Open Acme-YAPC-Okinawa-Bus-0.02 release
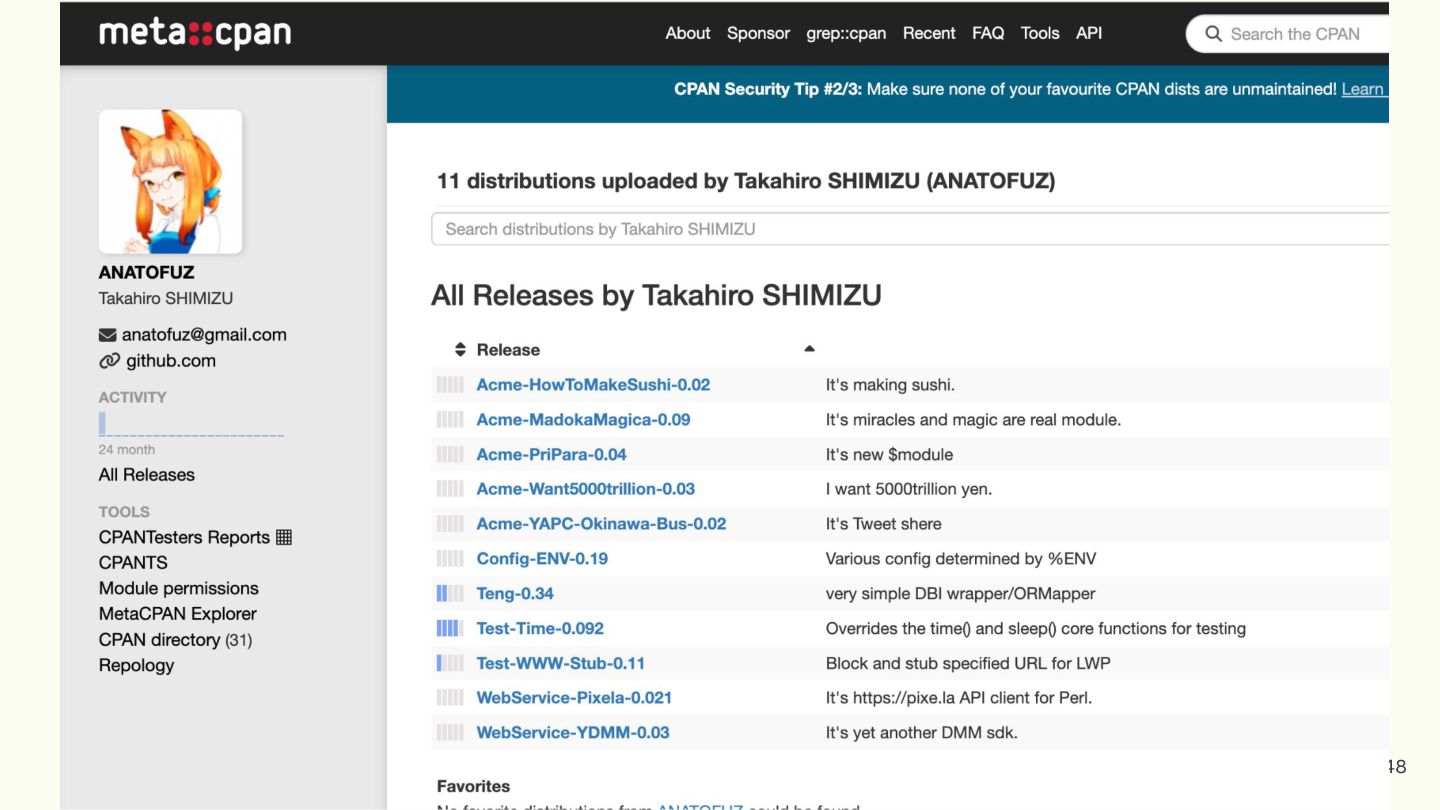The height and width of the screenshot is (810, 1440). click(601, 524)
